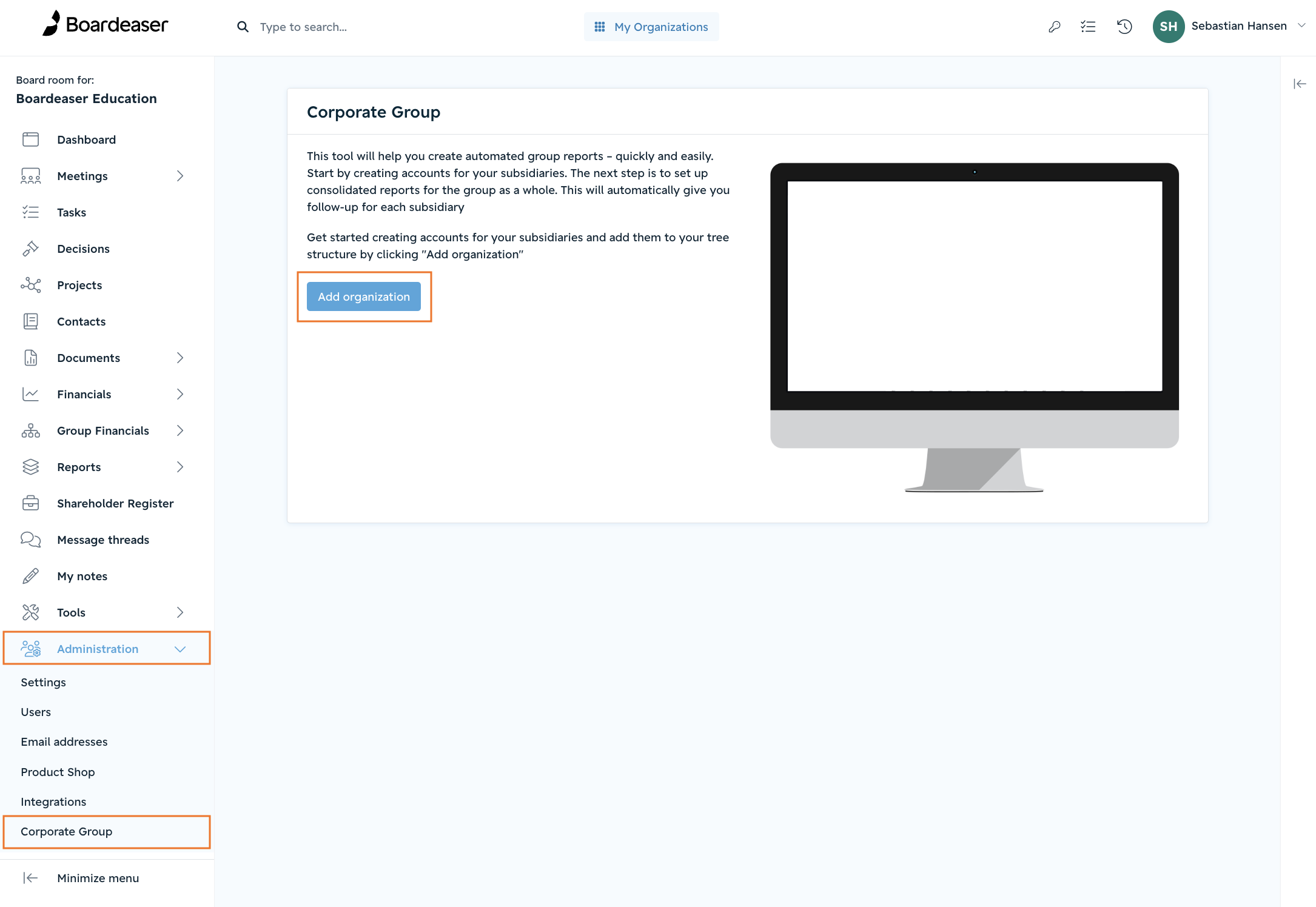Click the My notes pencil icon

pyautogui.click(x=30, y=576)
